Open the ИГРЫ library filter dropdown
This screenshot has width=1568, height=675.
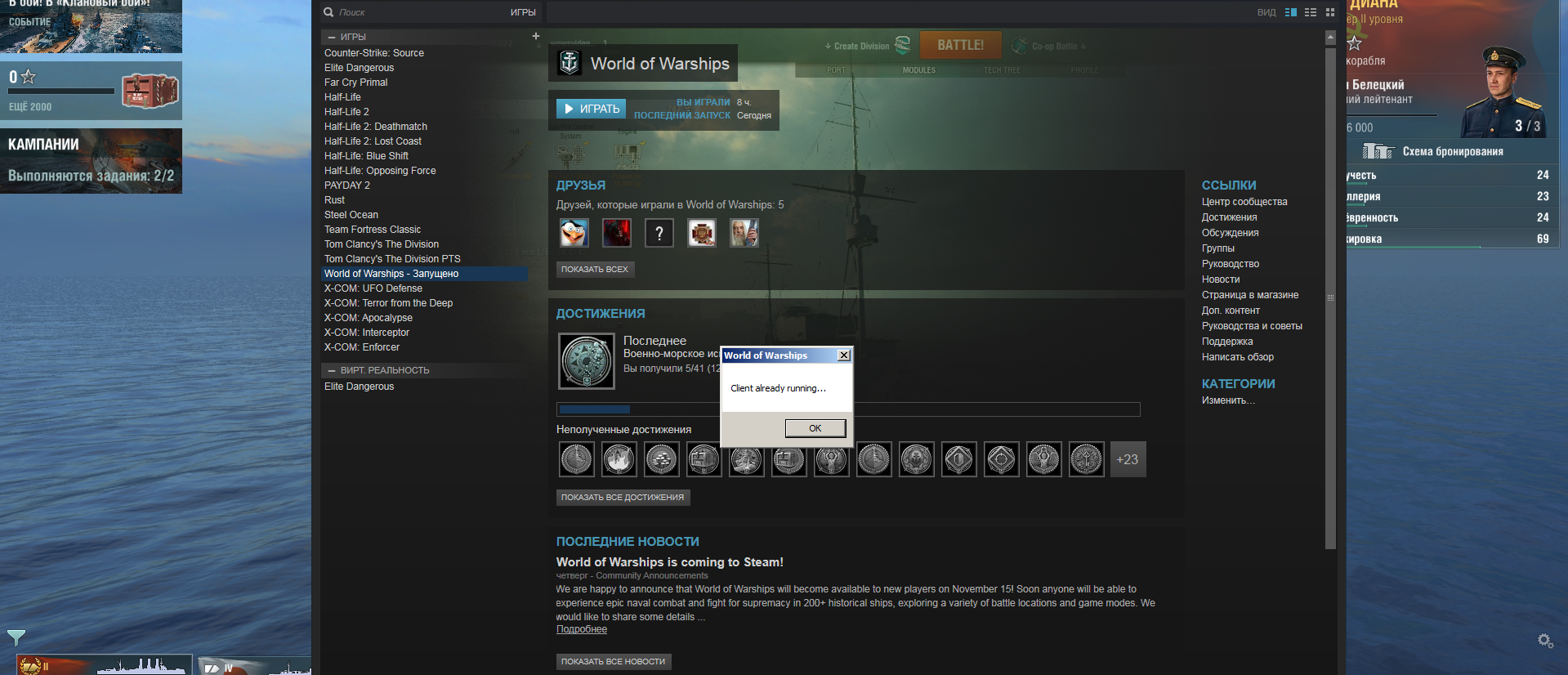tap(523, 12)
